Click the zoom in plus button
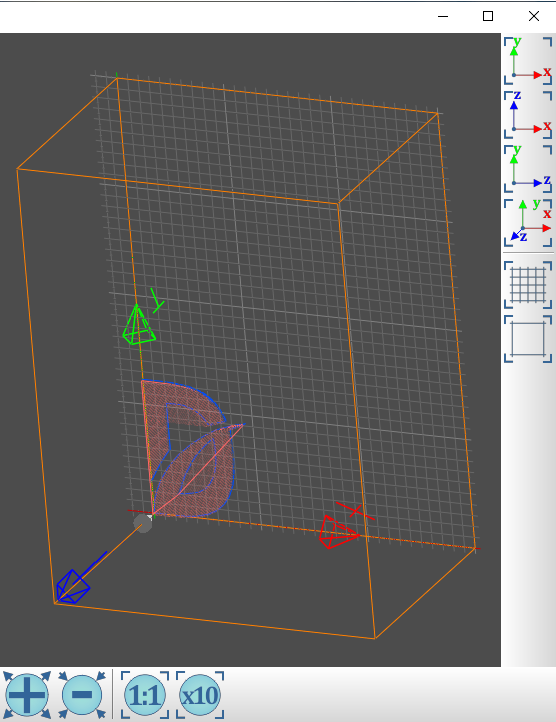 coord(27,695)
